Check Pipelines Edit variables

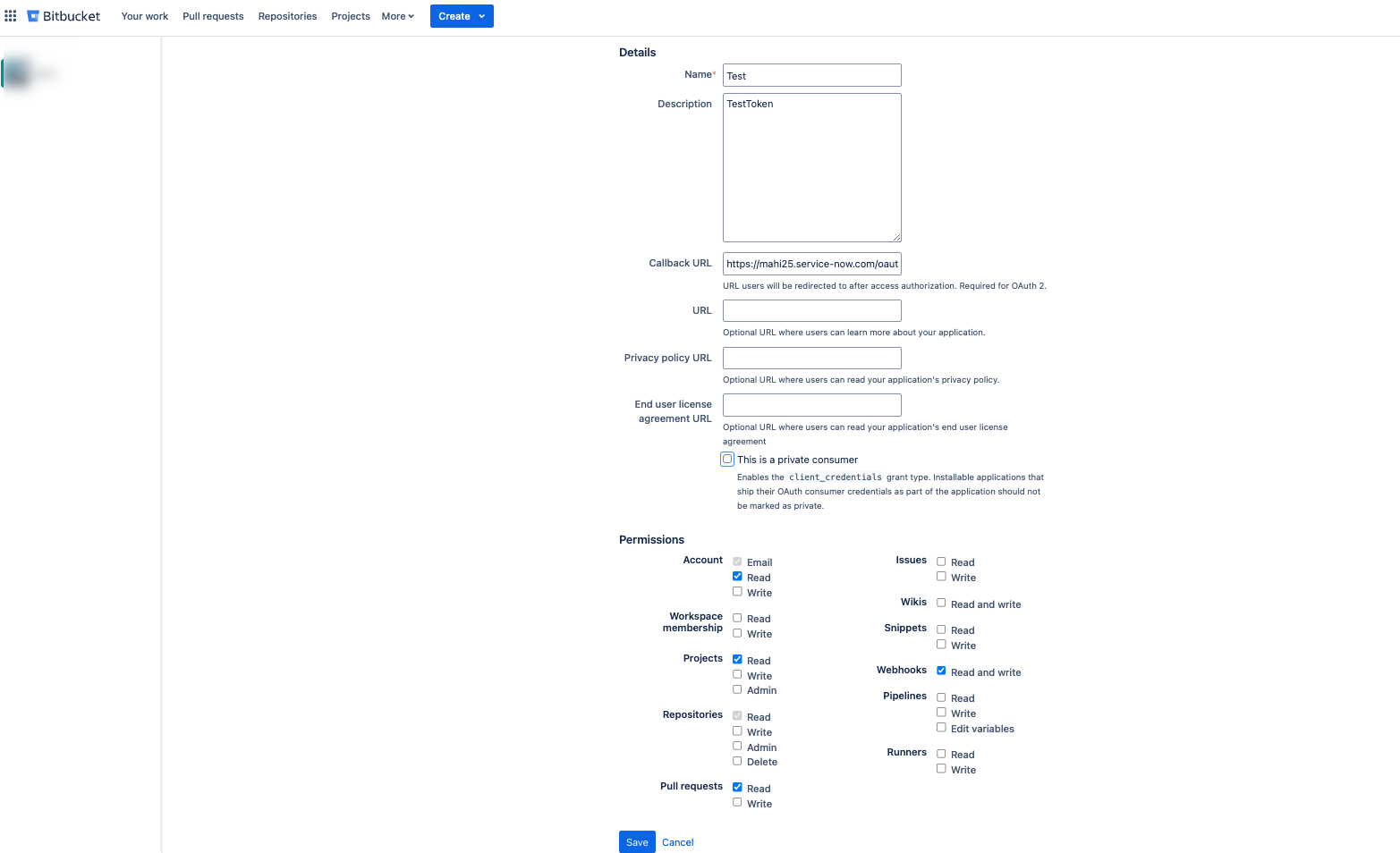coord(941,728)
